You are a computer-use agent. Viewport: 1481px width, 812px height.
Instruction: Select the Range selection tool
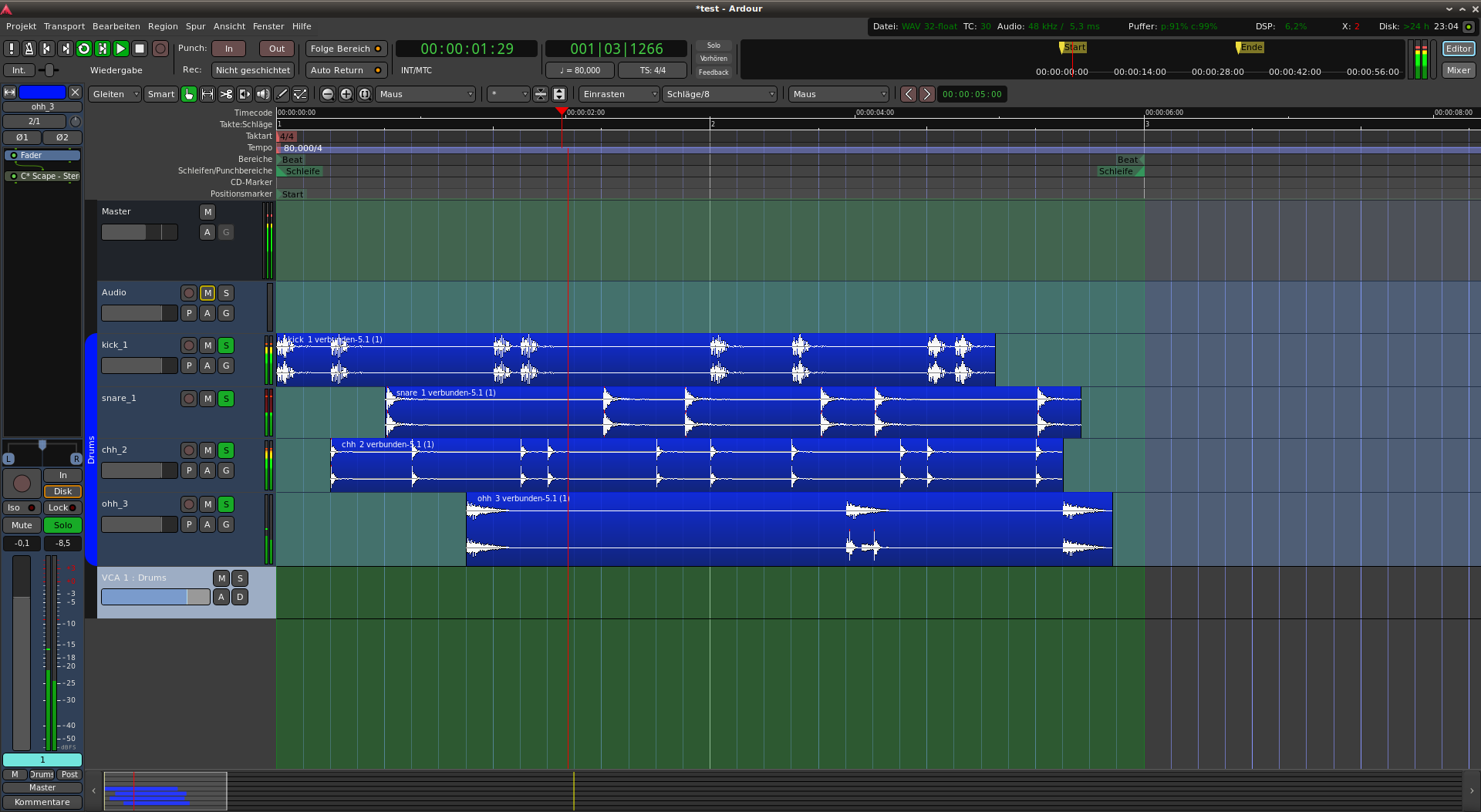[207, 94]
